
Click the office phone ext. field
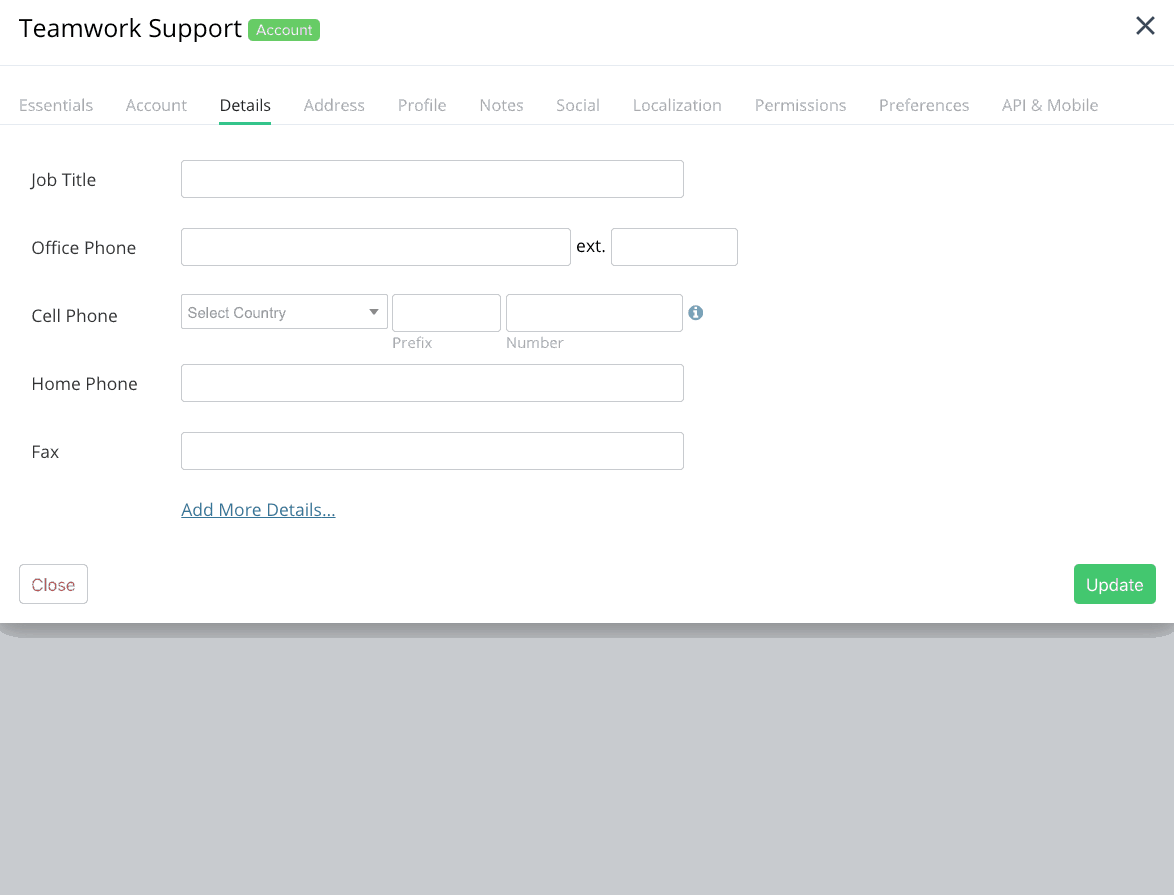click(x=674, y=247)
